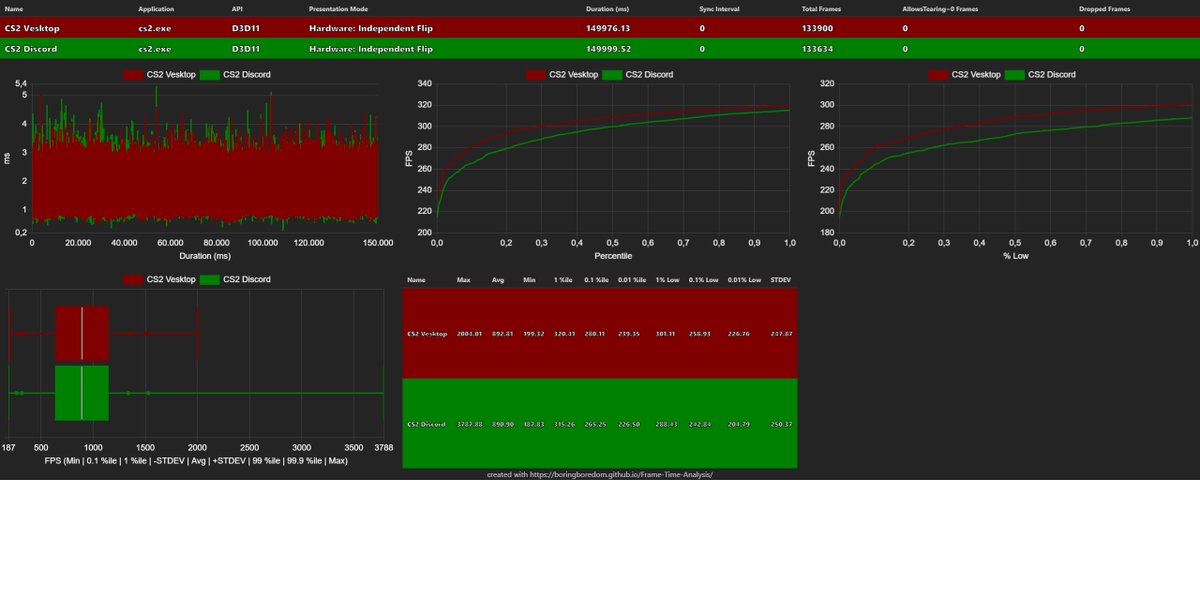The width and height of the screenshot is (1200, 599).
Task: Toggle CS2 Vesktop legend in Percentile chart
Action: (562, 75)
